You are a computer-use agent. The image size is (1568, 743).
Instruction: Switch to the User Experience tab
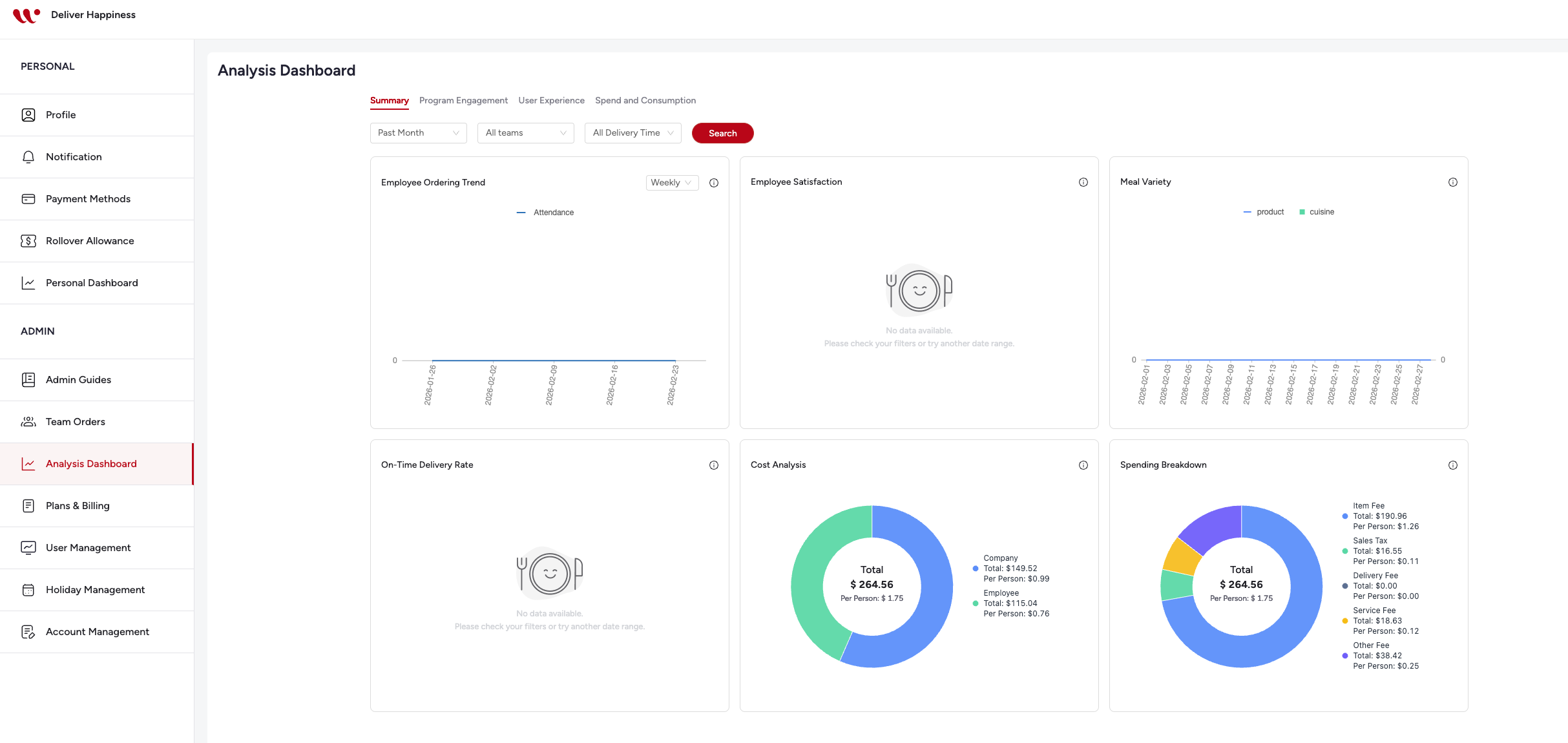coord(551,100)
